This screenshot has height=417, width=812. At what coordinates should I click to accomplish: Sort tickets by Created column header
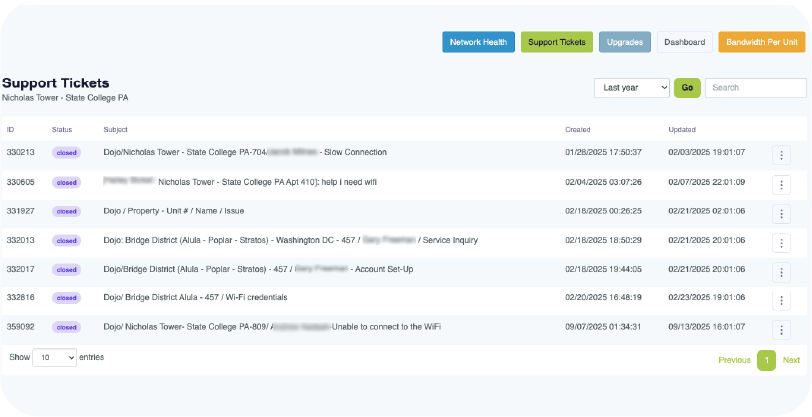tap(578, 130)
